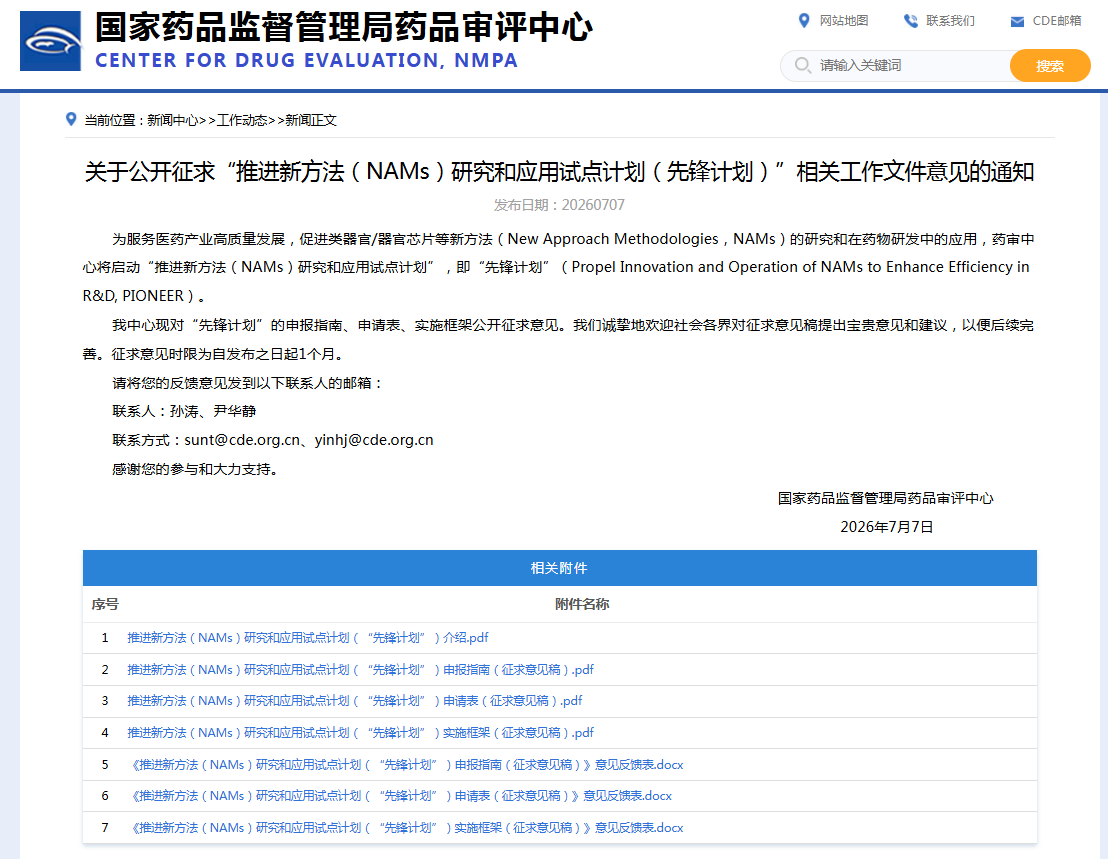The image size is (1108, 859).
Task: Click the breadcrumb location pin icon
Action: coord(71,119)
